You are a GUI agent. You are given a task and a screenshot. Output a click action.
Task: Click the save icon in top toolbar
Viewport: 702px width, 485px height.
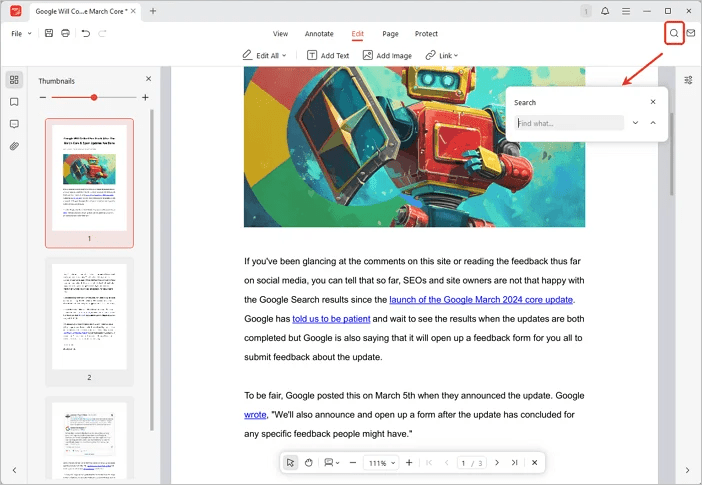[49, 33]
